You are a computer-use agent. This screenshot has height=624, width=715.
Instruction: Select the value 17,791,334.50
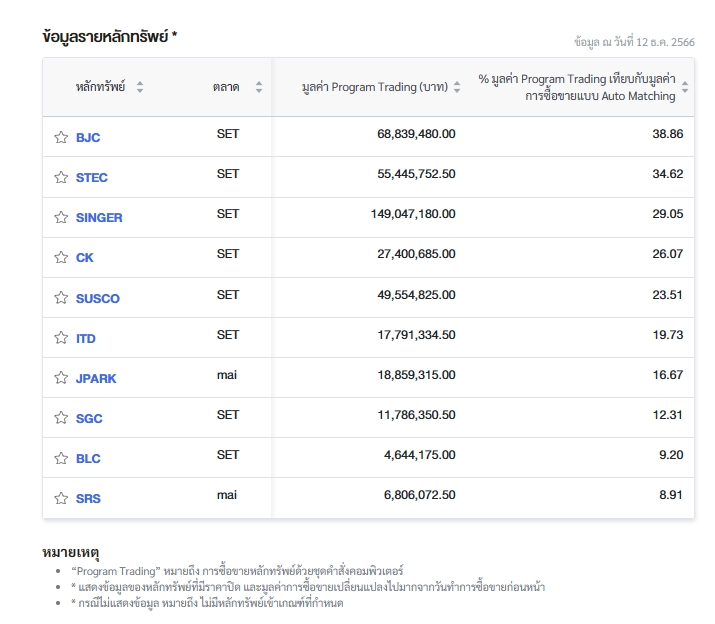[416, 335]
